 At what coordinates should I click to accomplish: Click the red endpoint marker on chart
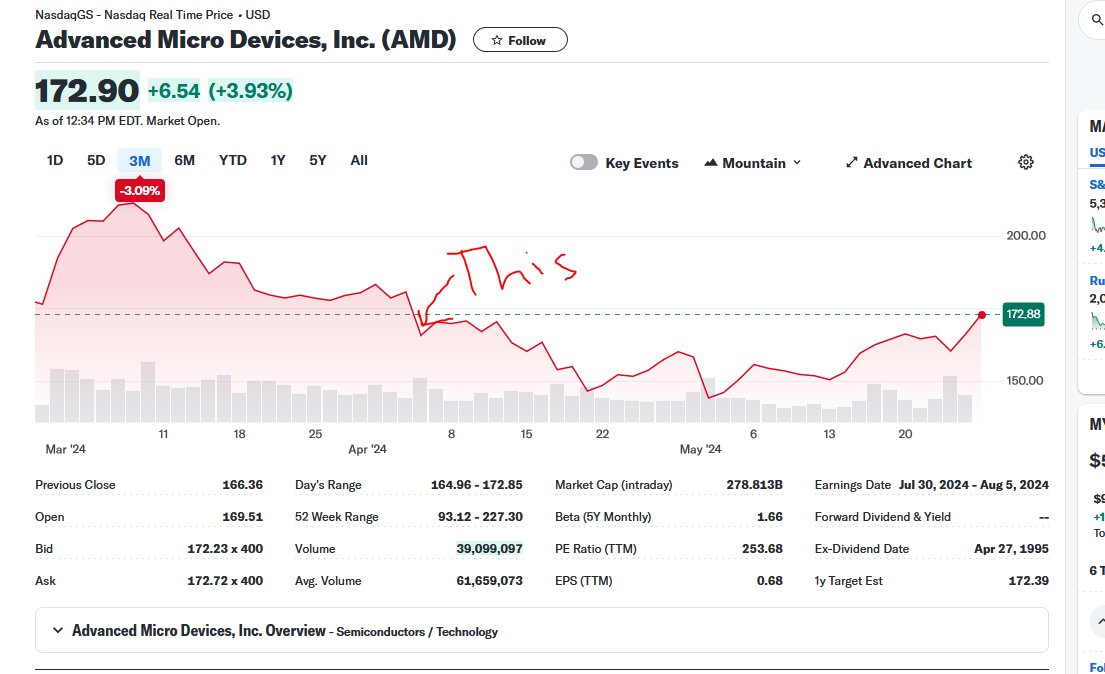[x=982, y=314]
